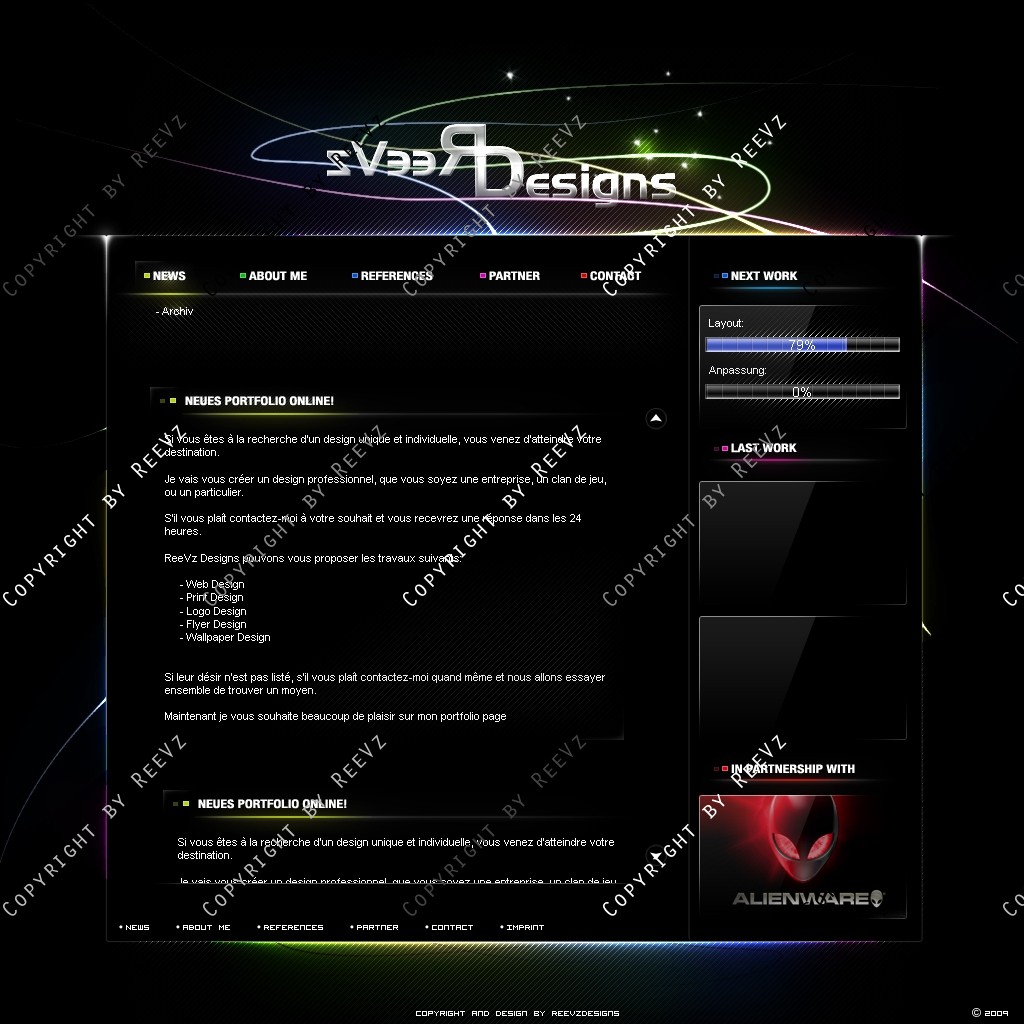Open the Archiv submenu link

pos(175,312)
